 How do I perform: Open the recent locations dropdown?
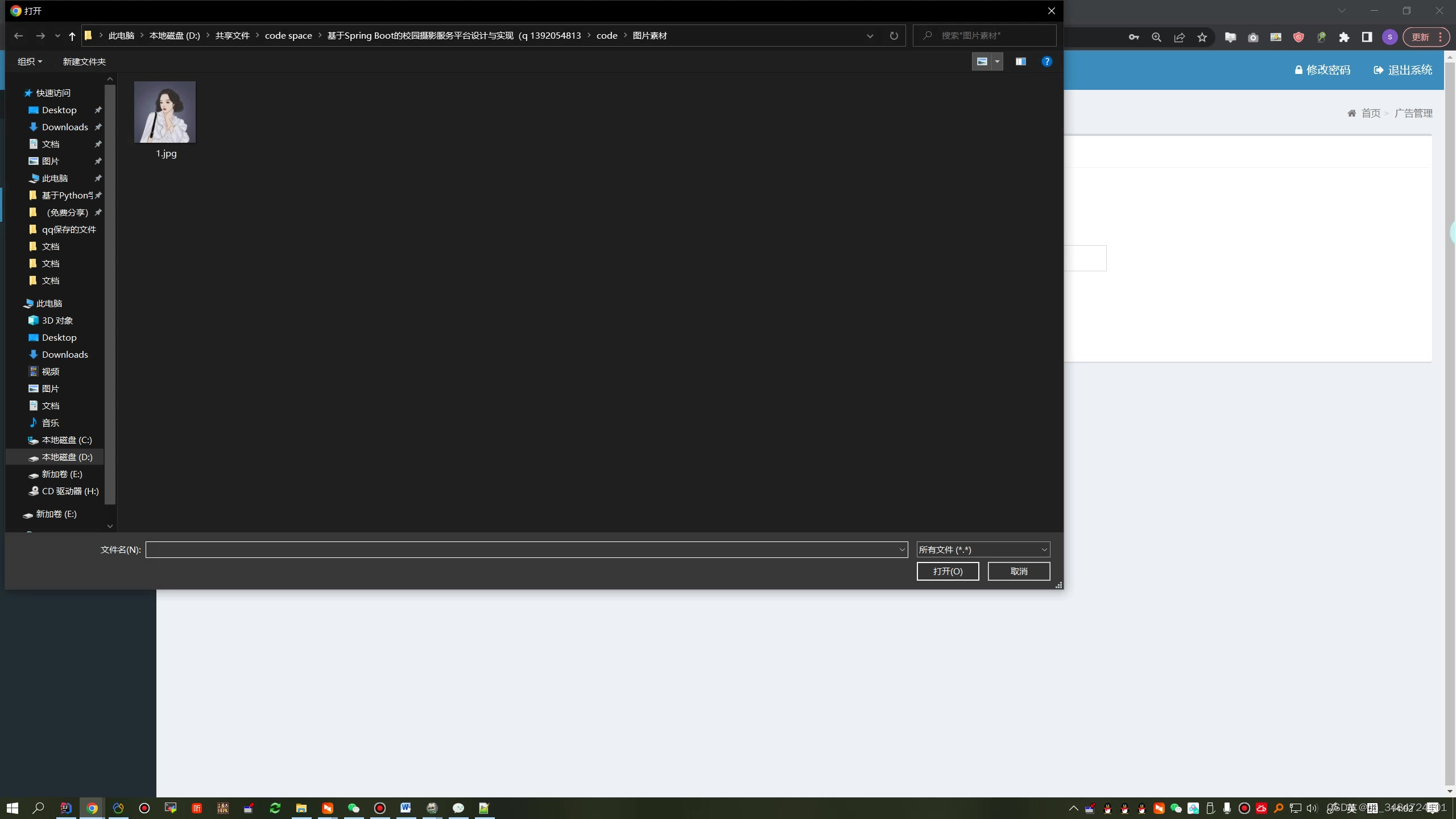[x=57, y=36]
